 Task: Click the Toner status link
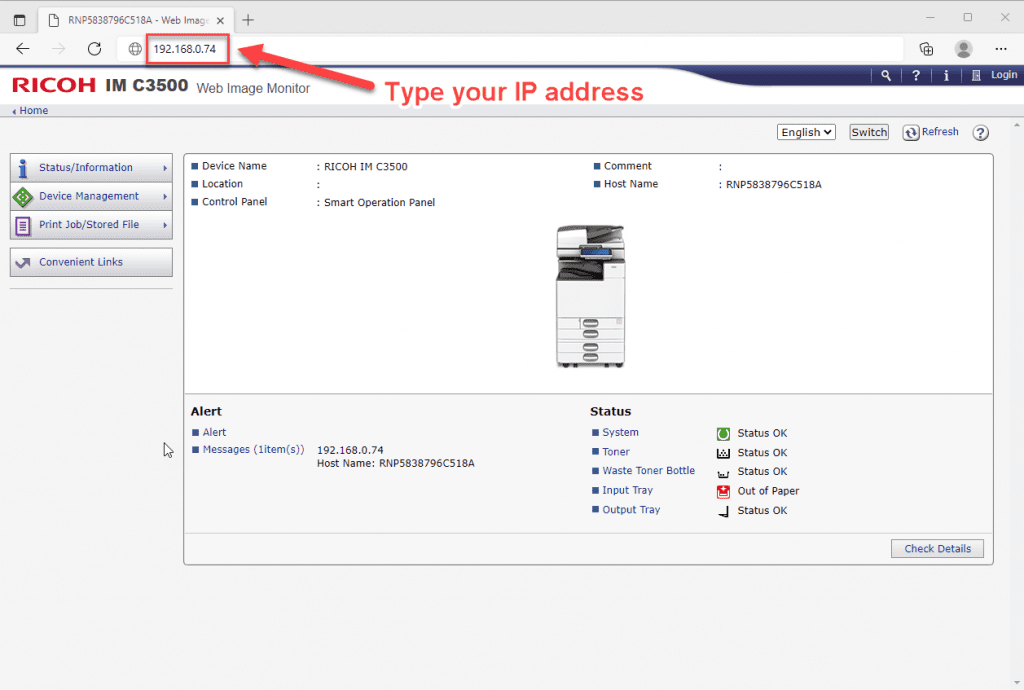616,452
